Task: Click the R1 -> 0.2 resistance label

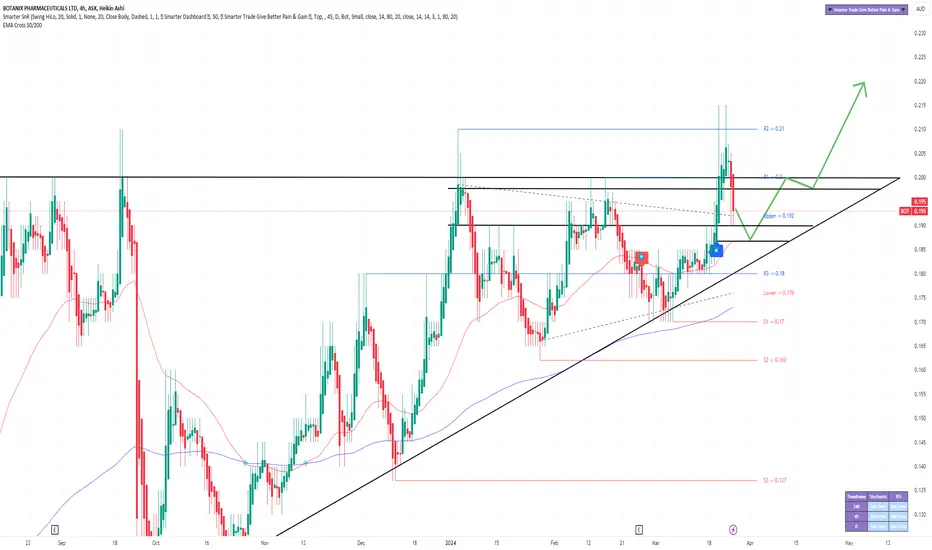Action: (773, 177)
